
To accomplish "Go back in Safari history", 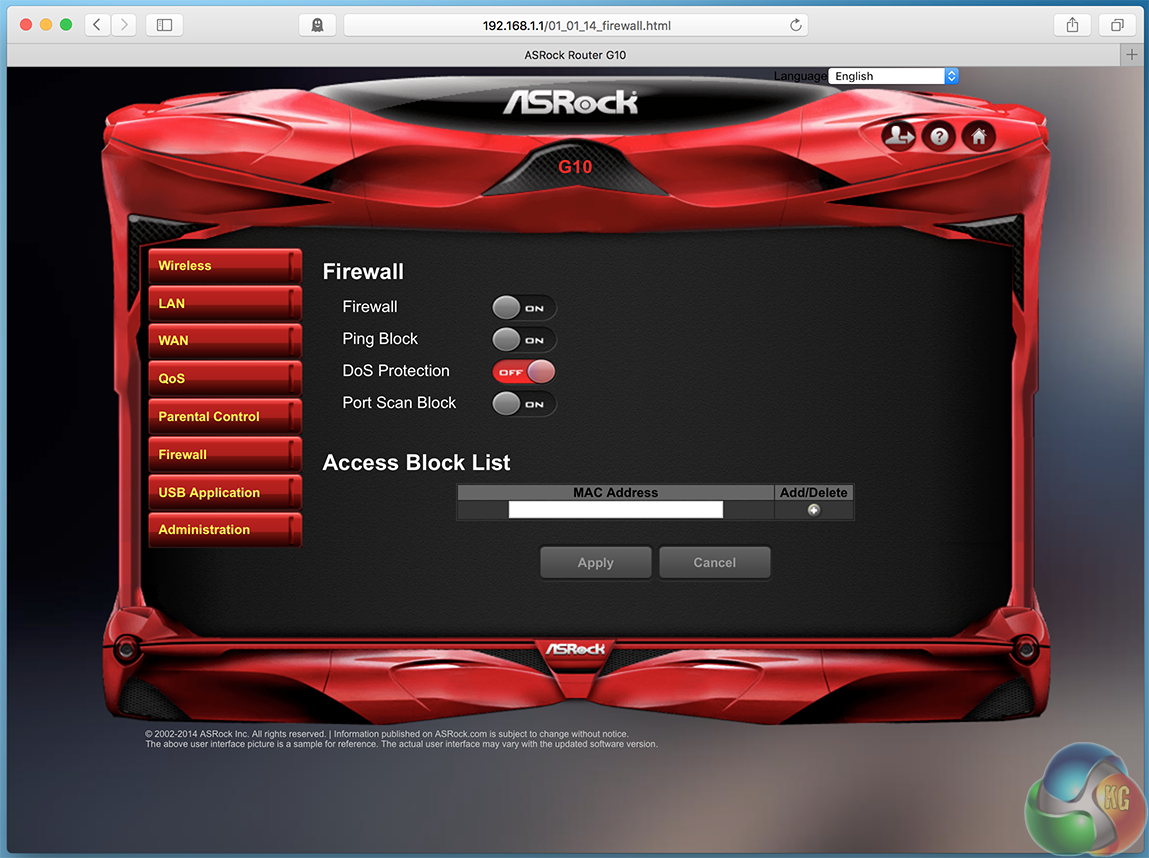I will pyautogui.click(x=97, y=26).
